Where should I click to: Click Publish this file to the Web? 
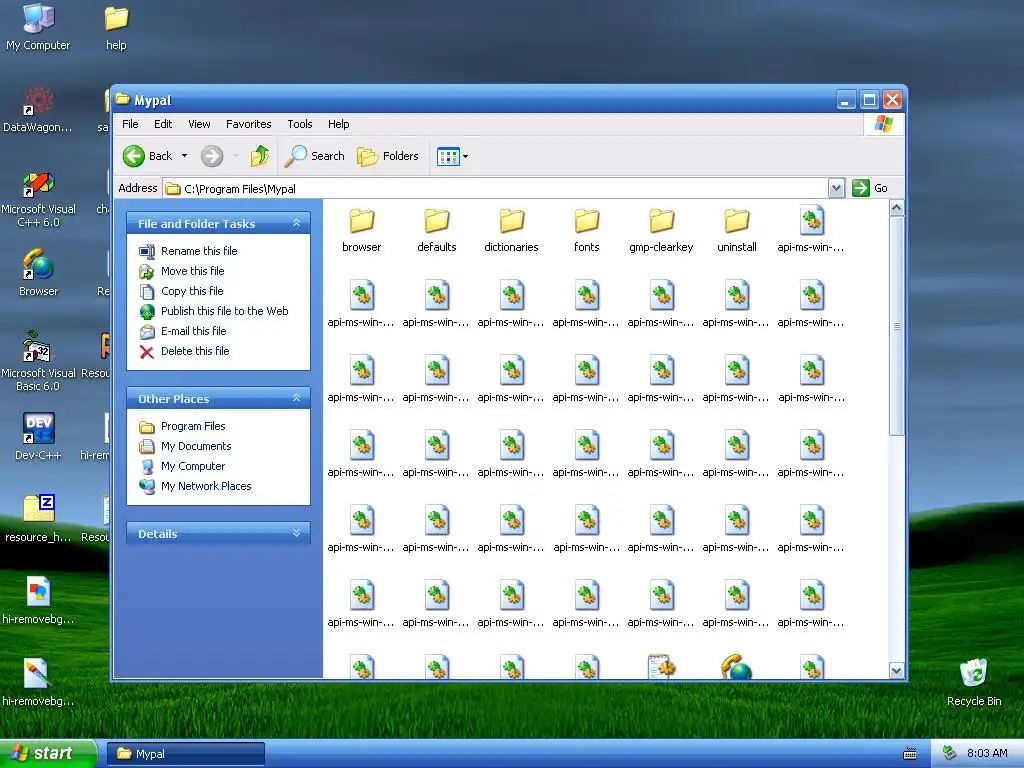(214, 312)
